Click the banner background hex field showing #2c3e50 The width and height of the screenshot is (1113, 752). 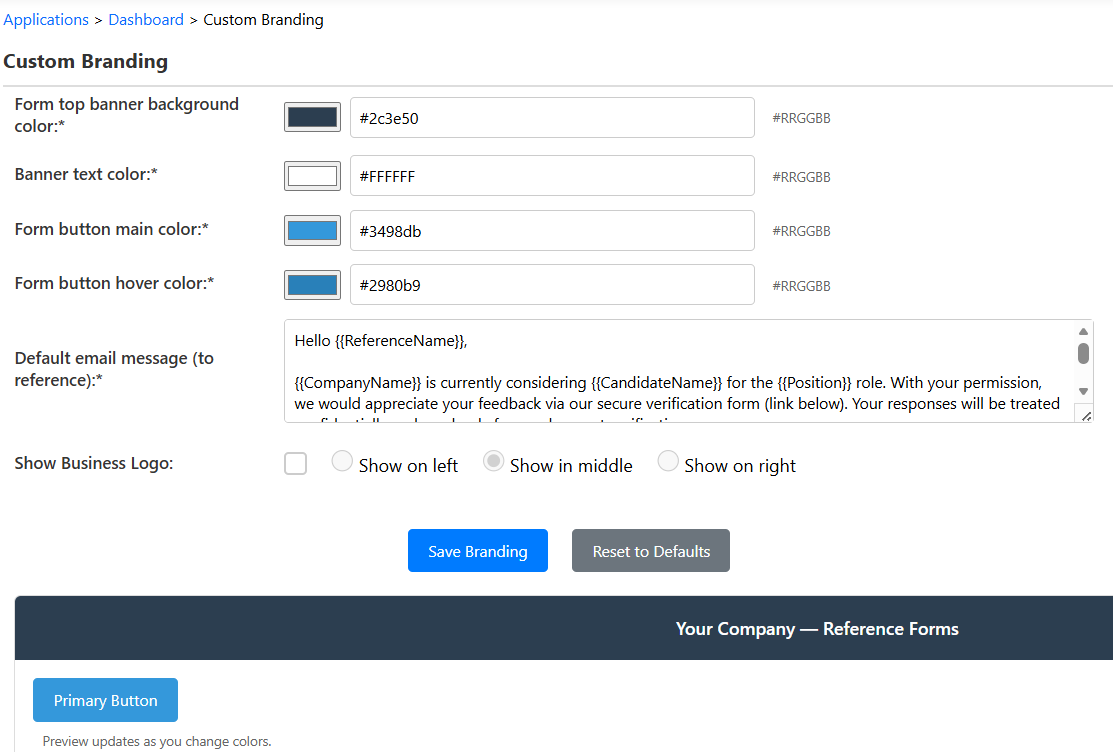553,117
